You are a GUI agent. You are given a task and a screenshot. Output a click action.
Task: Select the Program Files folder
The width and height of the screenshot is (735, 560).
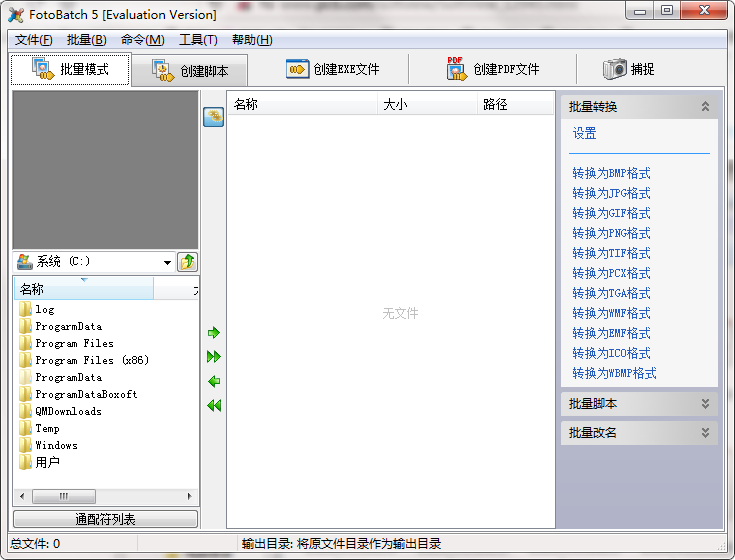pyautogui.click(x=66, y=343)
